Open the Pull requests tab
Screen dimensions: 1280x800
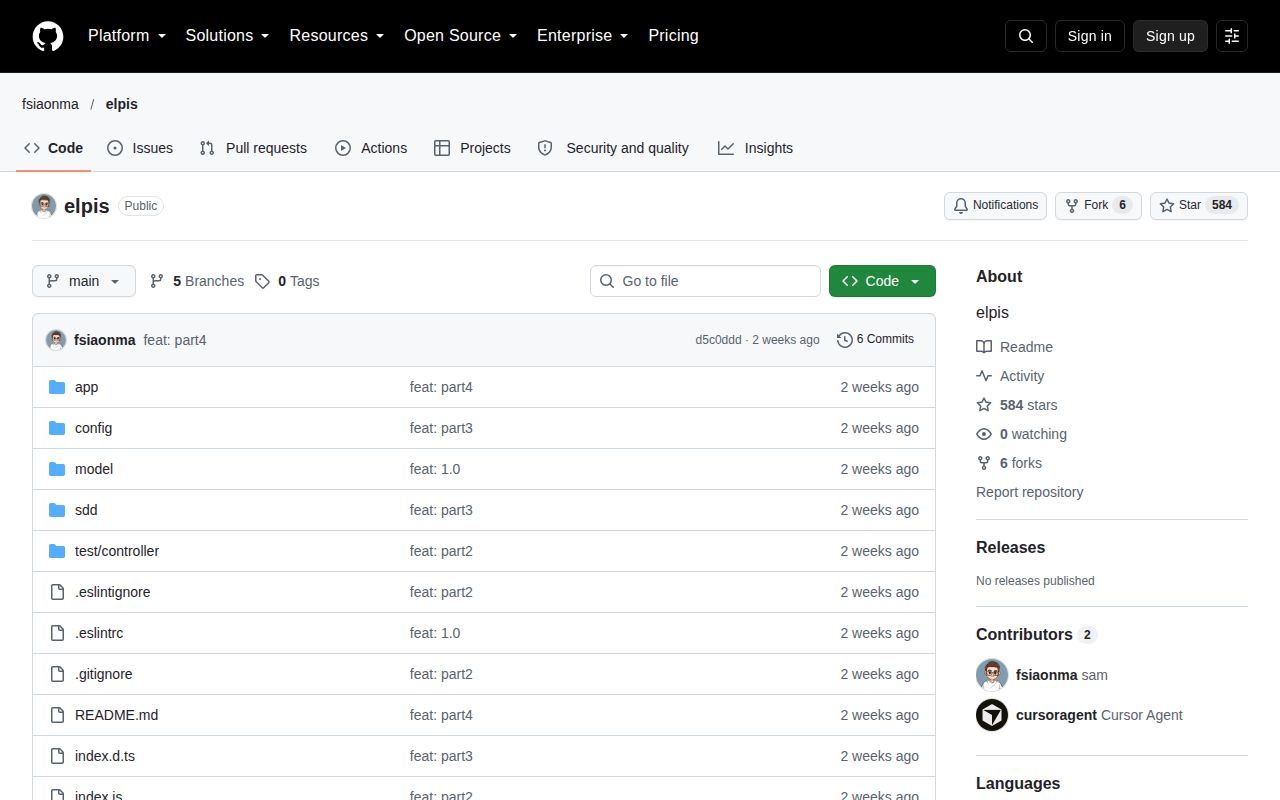coord(253,148)
